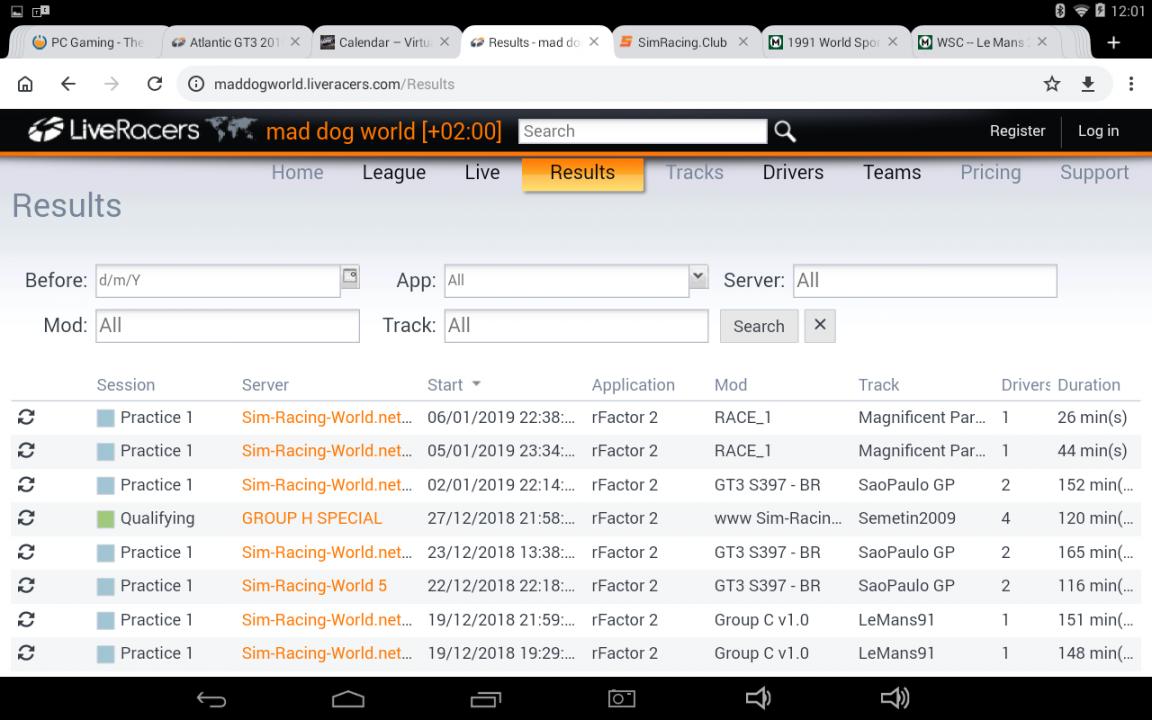Open the Home menu item
The width and height of the screenshot is (1152, 720).
298,173
